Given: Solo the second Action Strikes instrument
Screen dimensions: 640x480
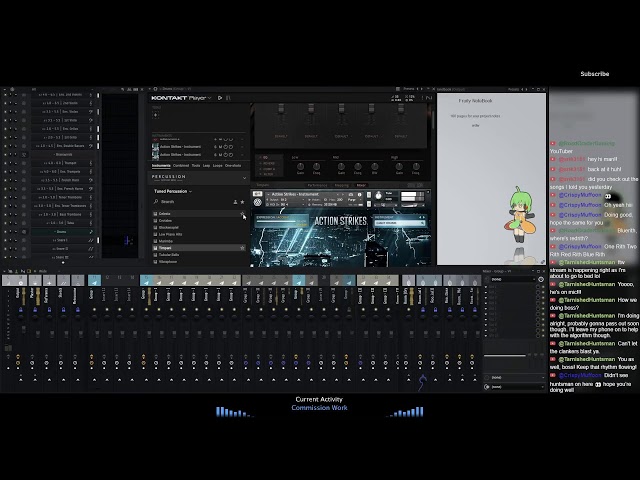Looking at the screenshot, I should coord(216,155).
